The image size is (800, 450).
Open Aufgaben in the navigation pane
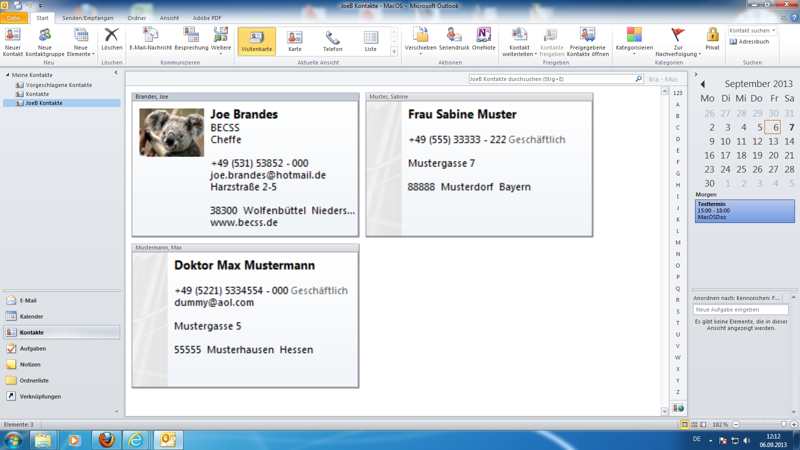[x=32, y=348]
